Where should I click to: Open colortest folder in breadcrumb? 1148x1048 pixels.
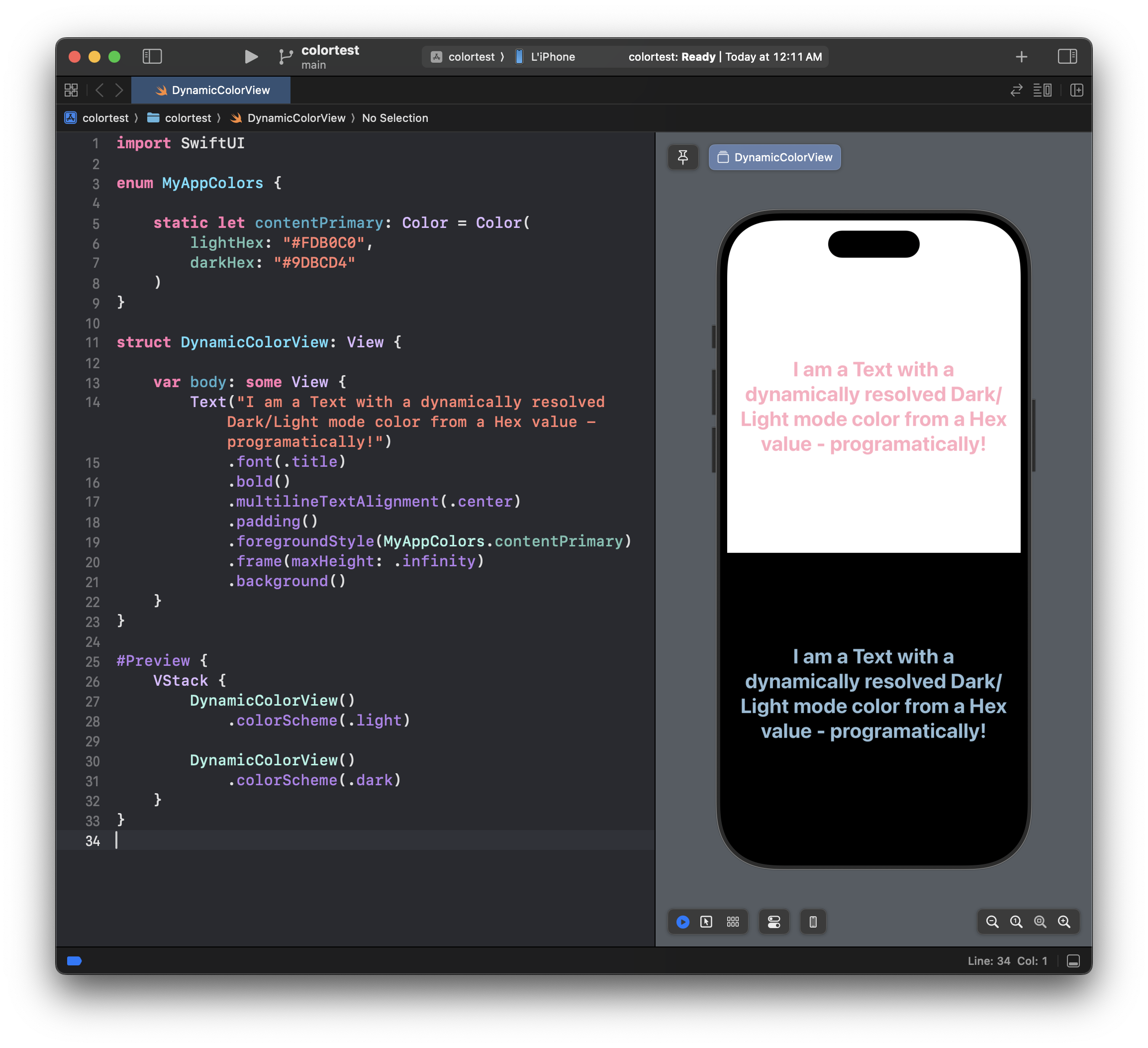point(180,118)
